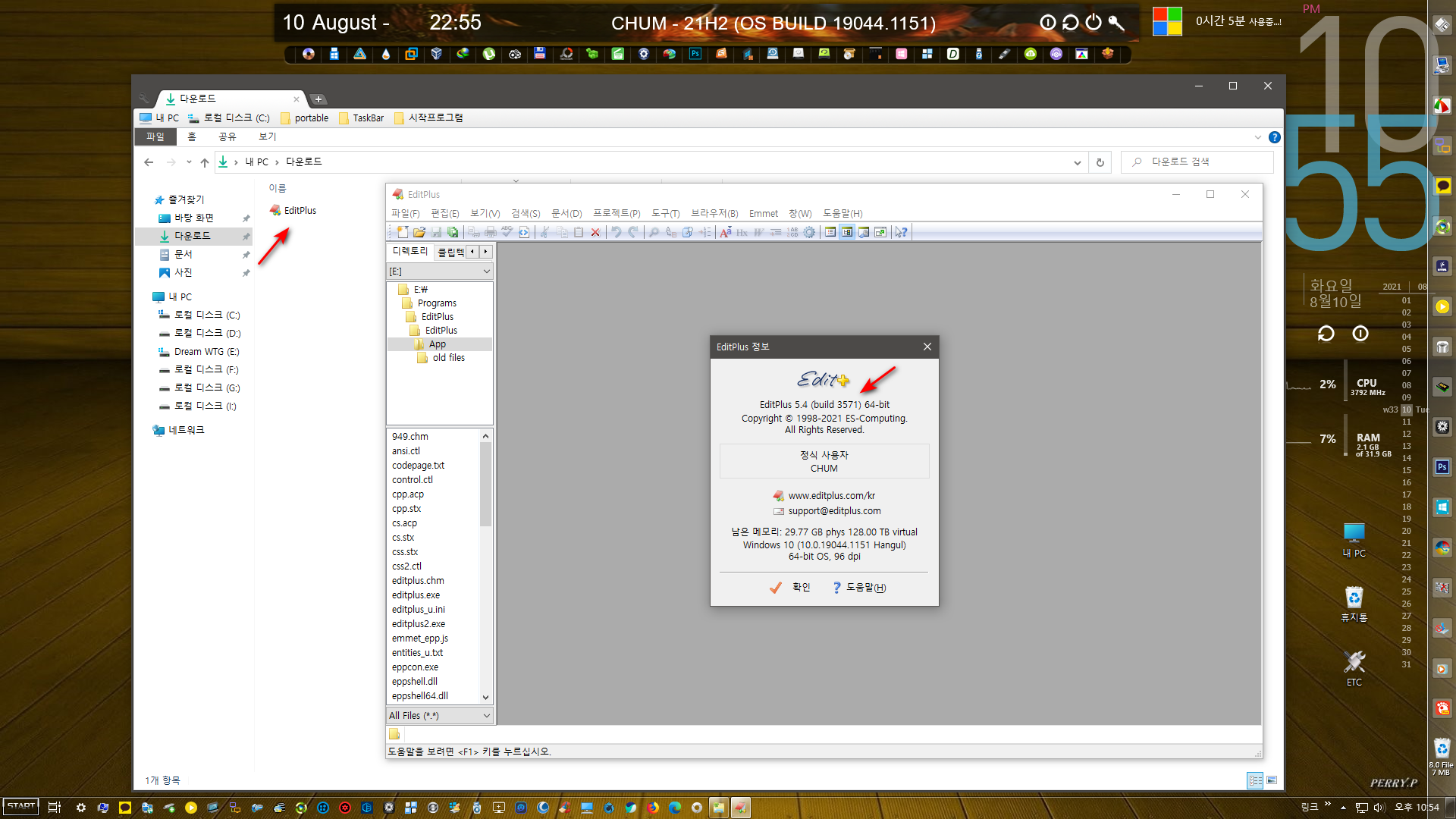Toggle the Directory Window toolbar button

click(x=847, y=232)
